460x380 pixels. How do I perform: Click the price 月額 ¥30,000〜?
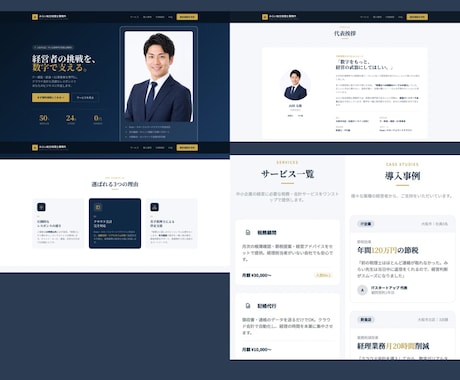point(257,275)
